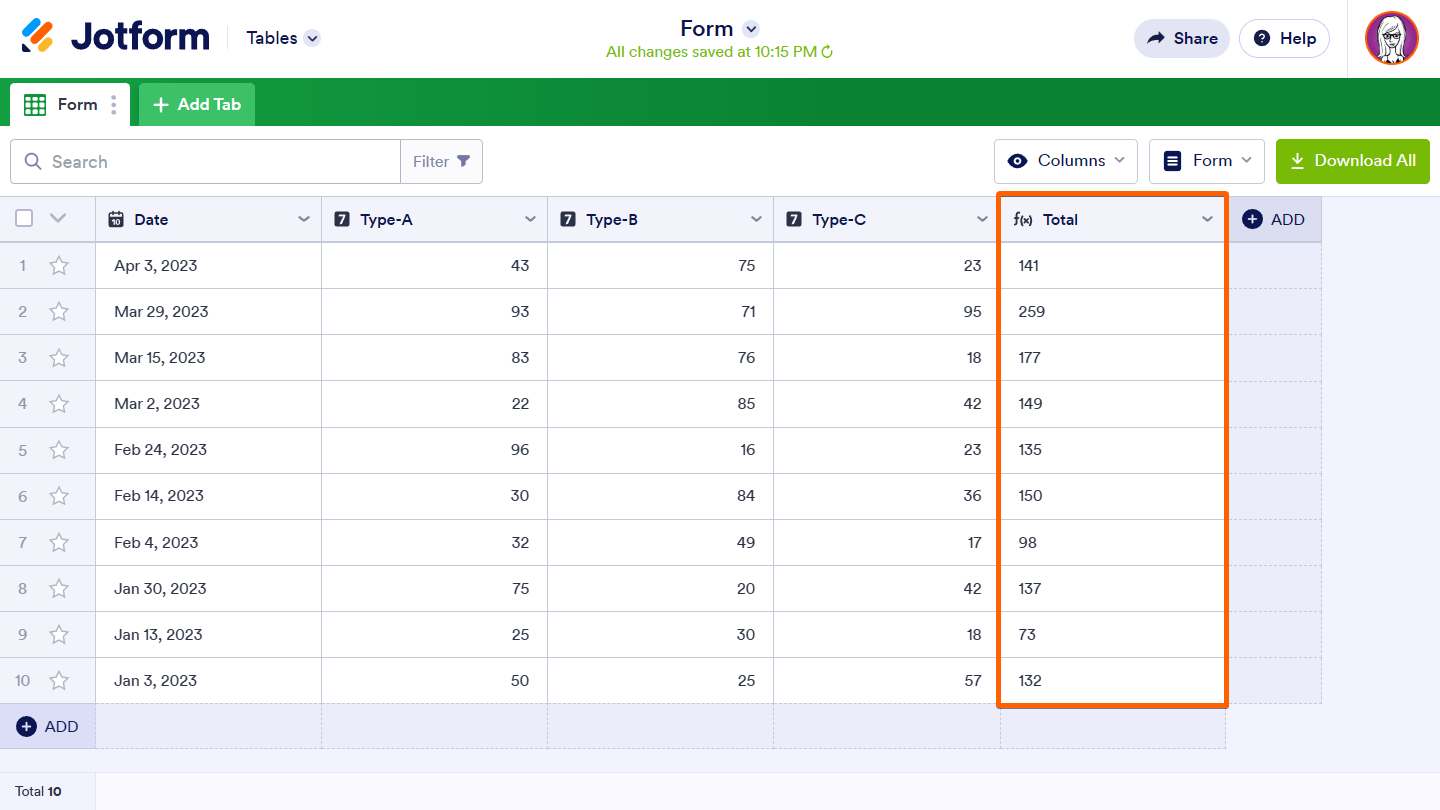Screen dimensions: 1440x810
Task: Click the plus icon to add column
Action: pyautogui.click(x=1252, y=220)
